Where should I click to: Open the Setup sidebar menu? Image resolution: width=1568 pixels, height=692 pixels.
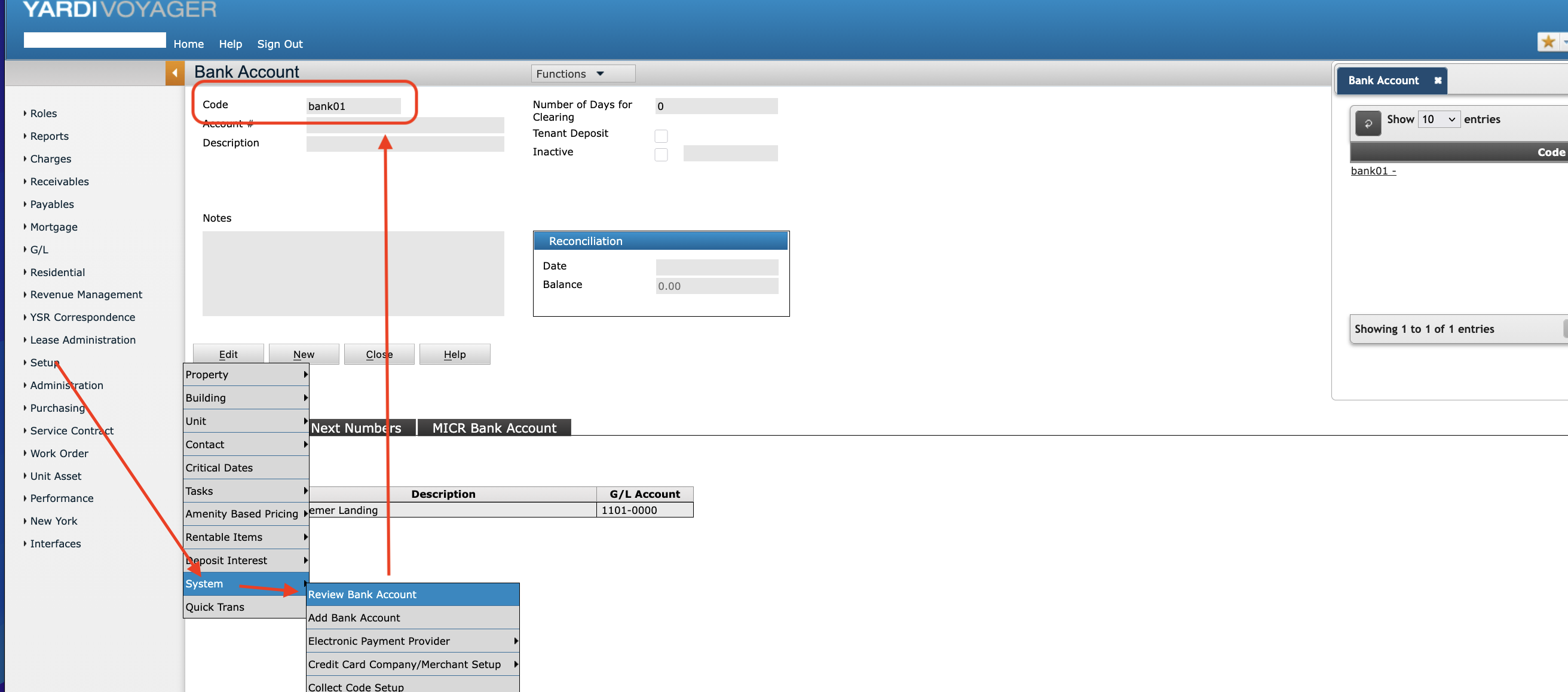[x=44, y=363]
